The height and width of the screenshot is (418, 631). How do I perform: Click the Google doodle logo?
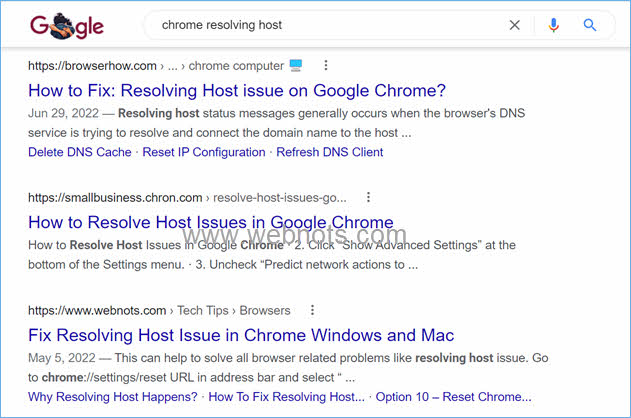pos(67,26)
